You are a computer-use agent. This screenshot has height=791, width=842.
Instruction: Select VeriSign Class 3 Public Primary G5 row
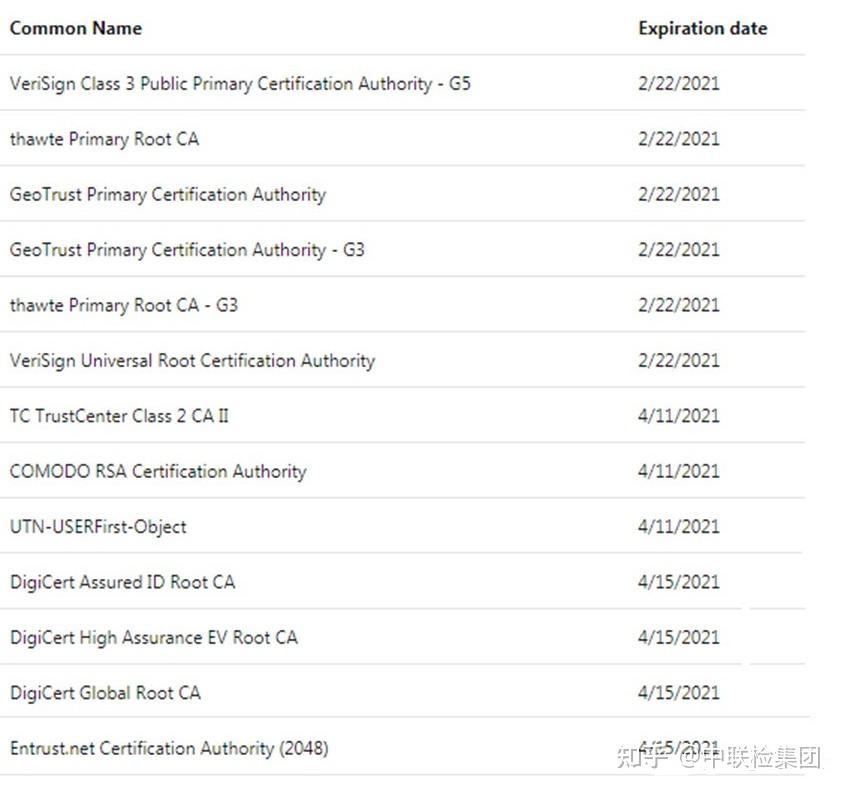tap(240, 84)
